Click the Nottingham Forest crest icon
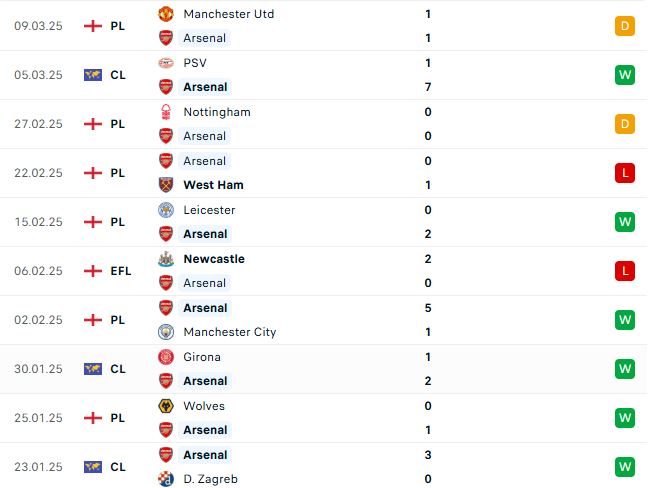 coord(166,112)
